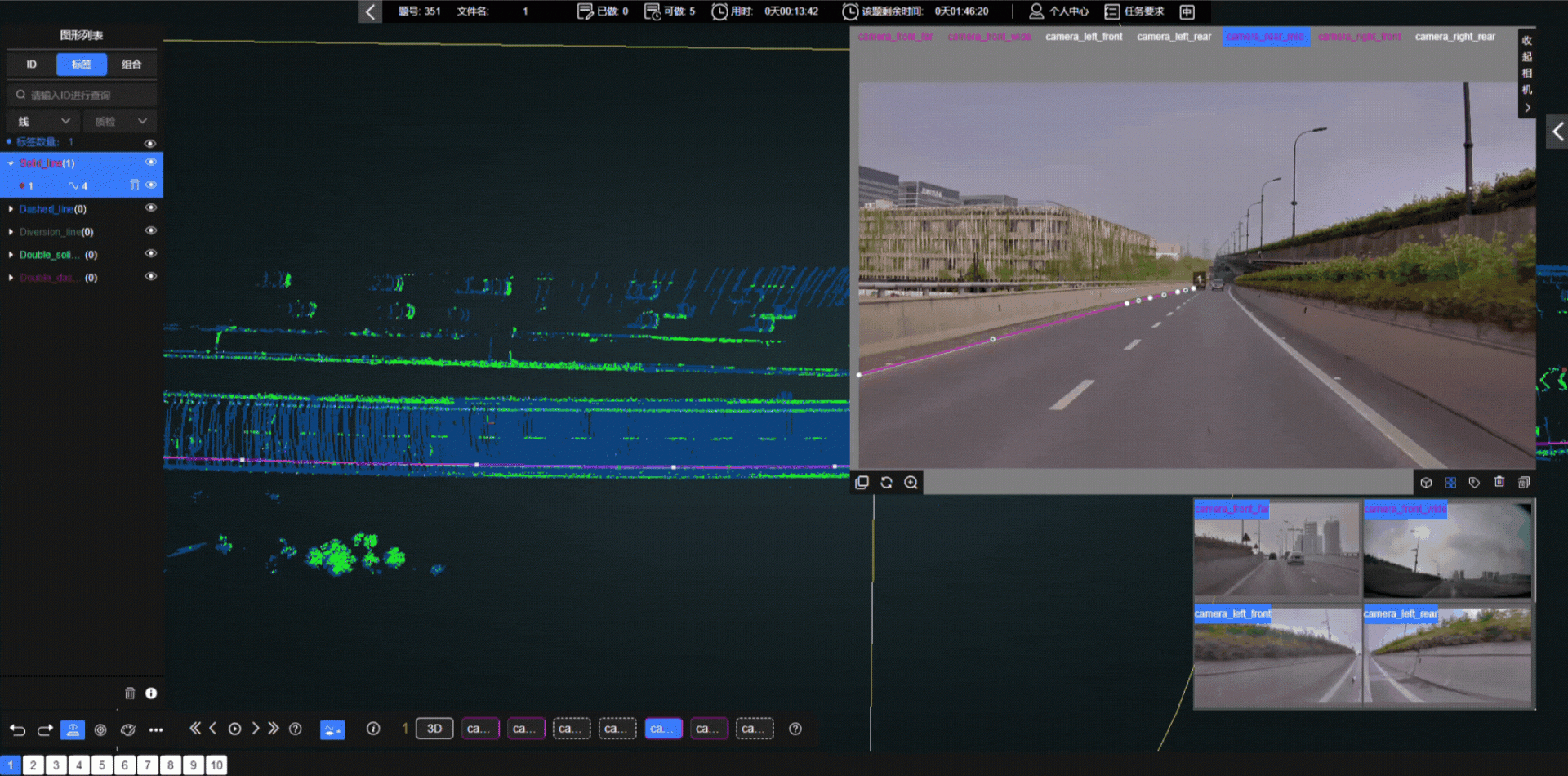Viewport: 1568px width, 776px height.
Task: Toggle visibility of the Solid_line category
Action: coord(150,163)
